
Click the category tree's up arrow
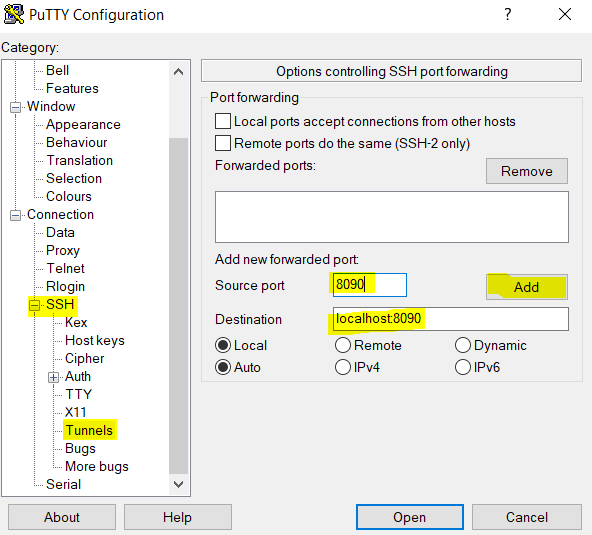[x=179, y=72]
